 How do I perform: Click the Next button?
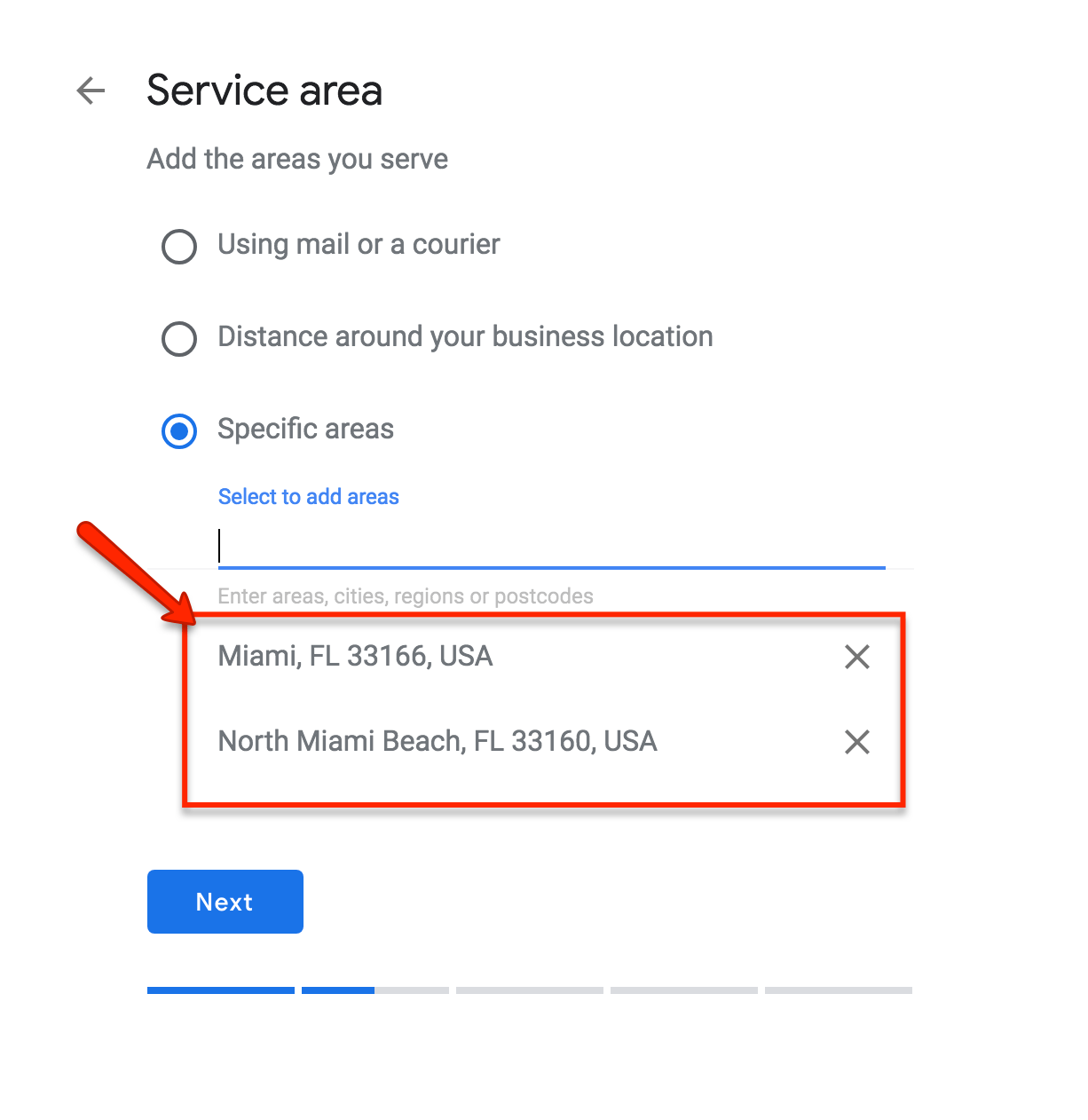[225, 902]
